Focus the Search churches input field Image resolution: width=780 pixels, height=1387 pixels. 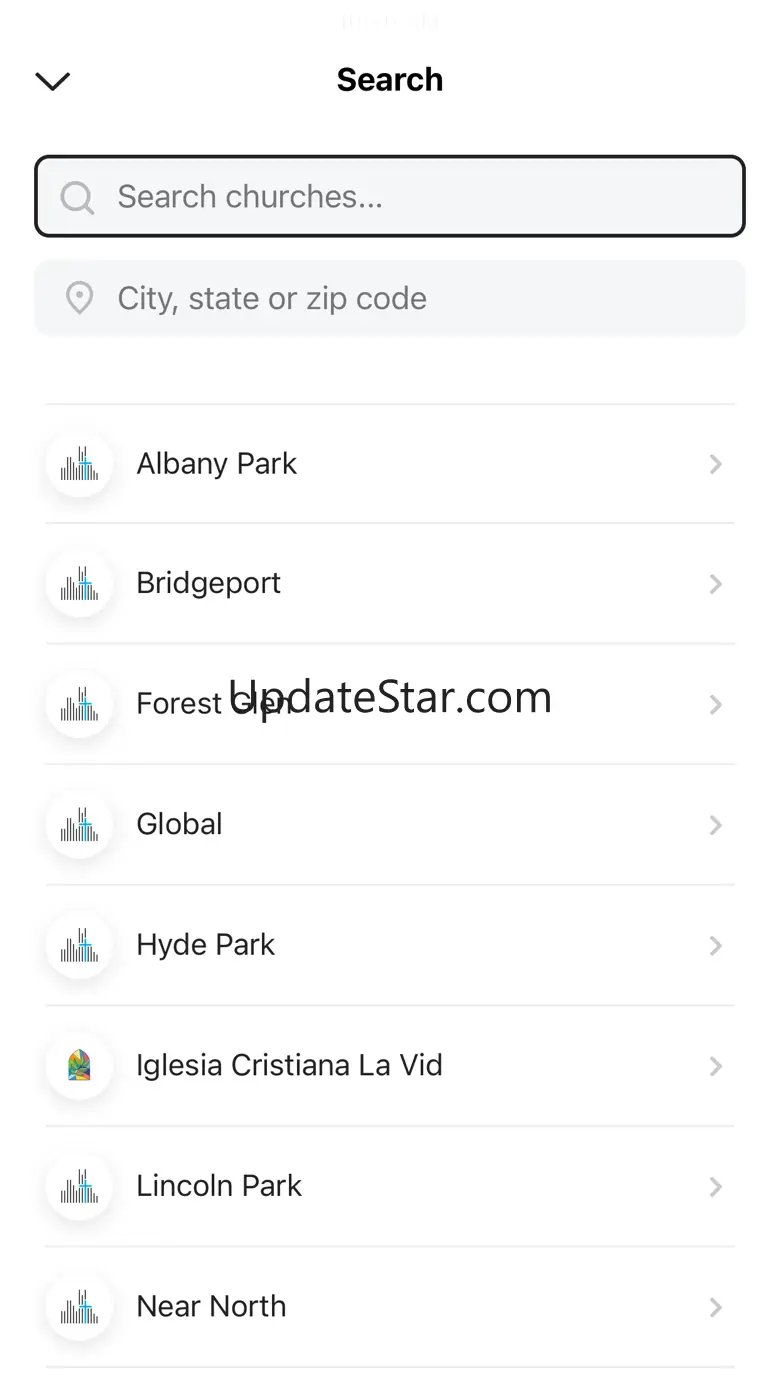click(390, 196)
